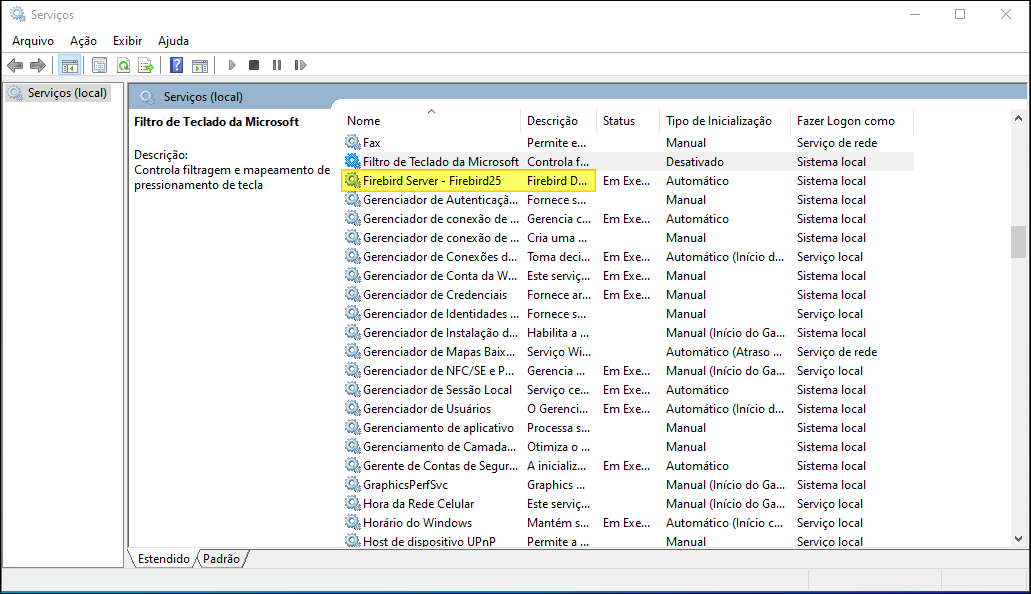Click gear icon of Gerenciador de Usuários
This screenshot has width=1031, height=594.
(x=352, y=408)
